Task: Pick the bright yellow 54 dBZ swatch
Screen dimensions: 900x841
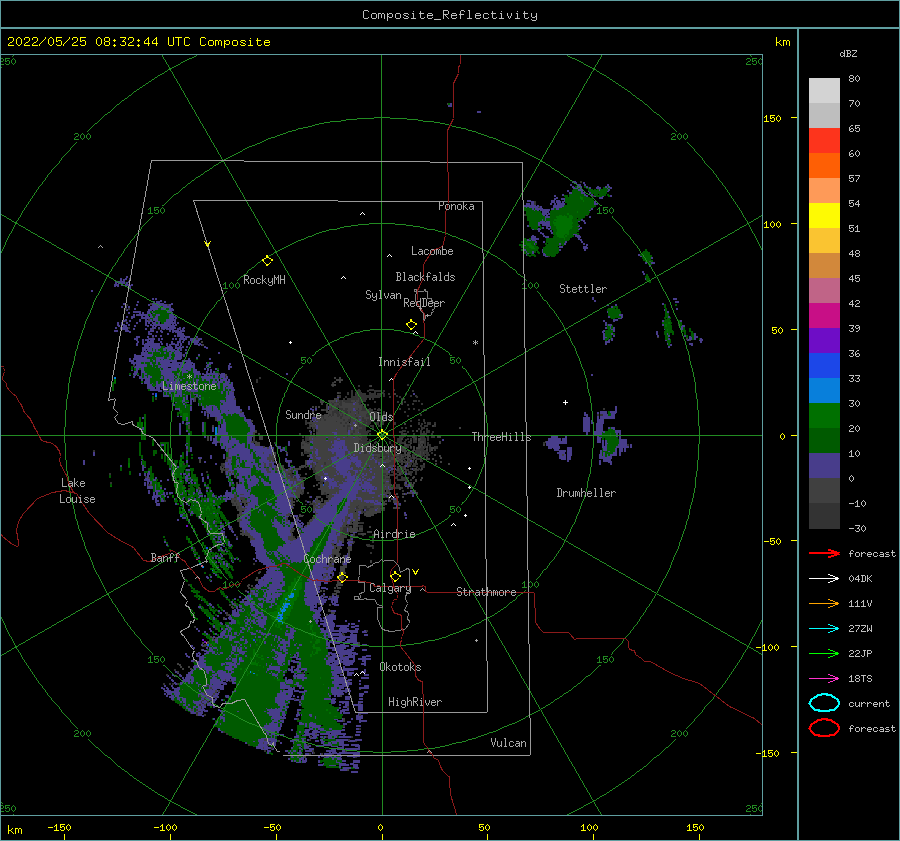Action: [824, 215]
